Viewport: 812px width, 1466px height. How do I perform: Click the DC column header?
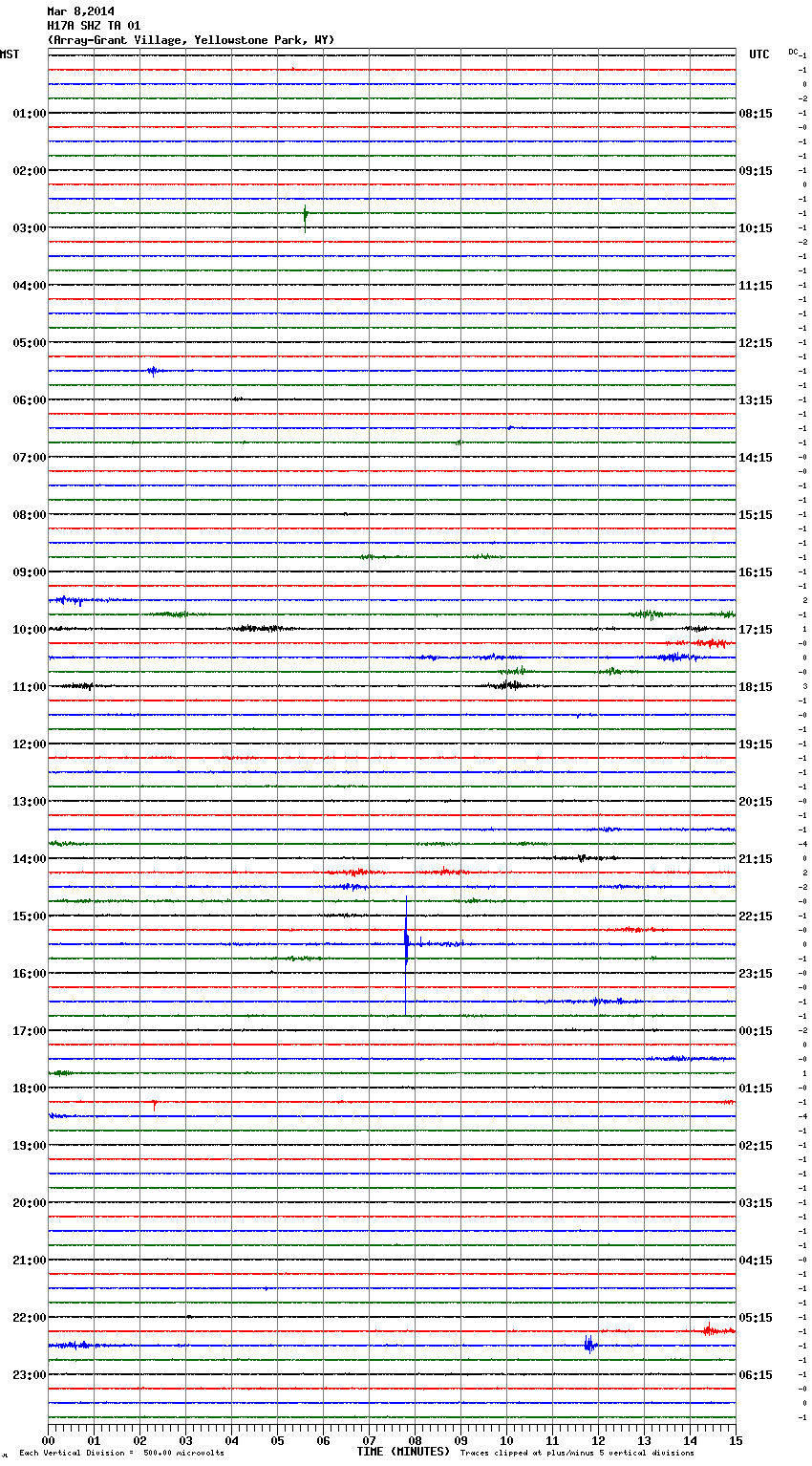(x=793, y=52)
